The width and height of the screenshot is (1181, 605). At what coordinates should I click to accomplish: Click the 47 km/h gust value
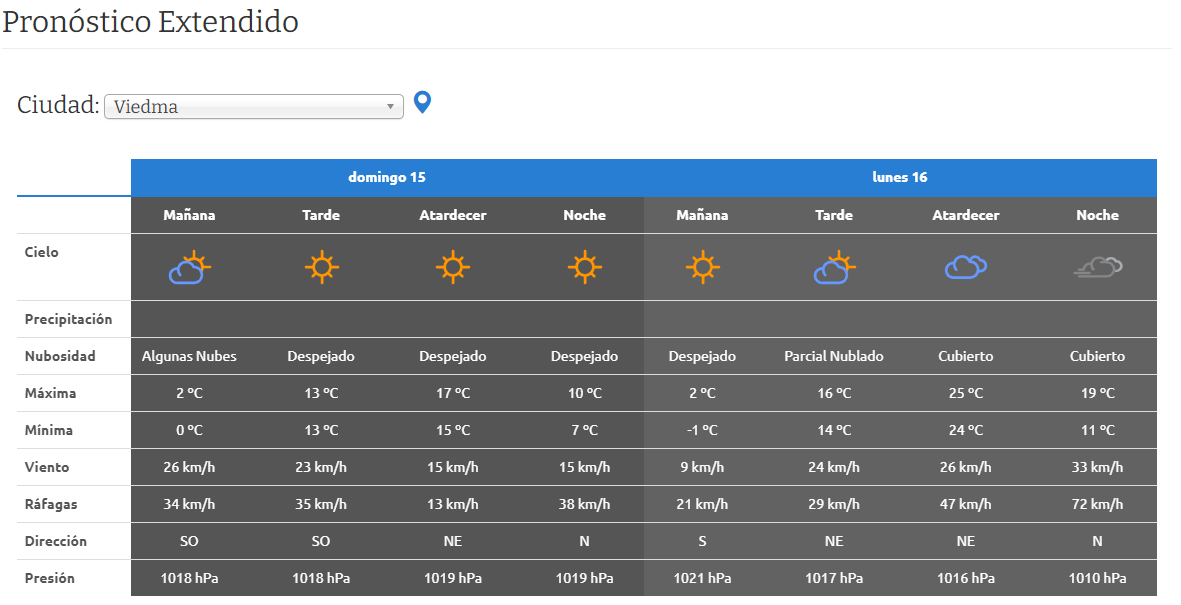(x=966, y=504)
